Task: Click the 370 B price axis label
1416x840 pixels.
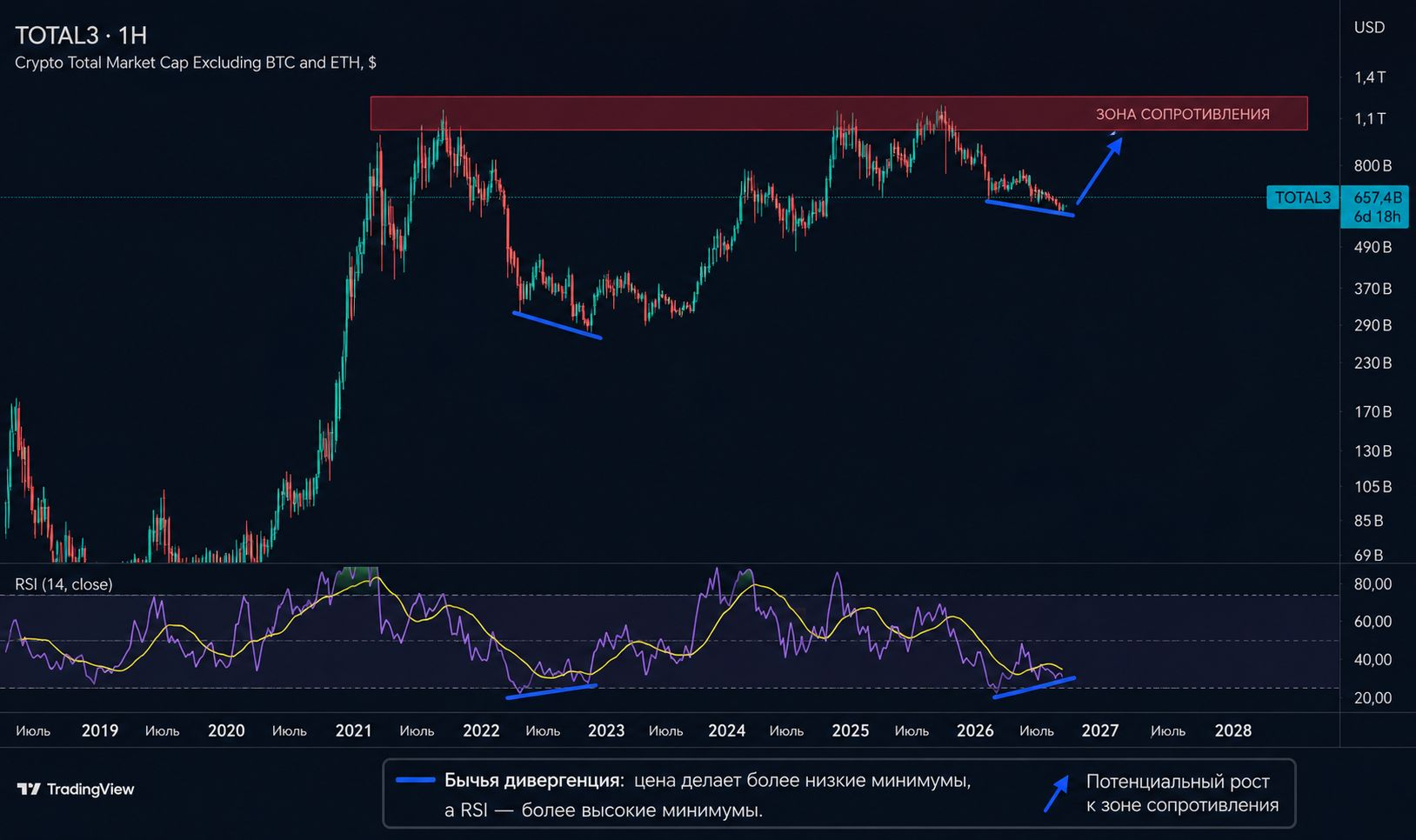Action: click(x=1373, y=288)
